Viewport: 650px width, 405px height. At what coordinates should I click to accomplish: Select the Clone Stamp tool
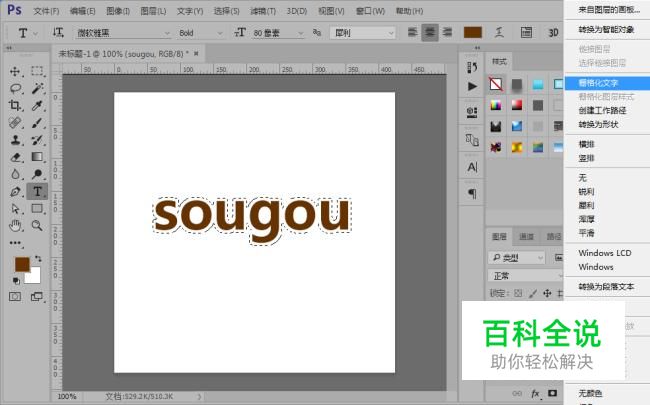(15, 140)
